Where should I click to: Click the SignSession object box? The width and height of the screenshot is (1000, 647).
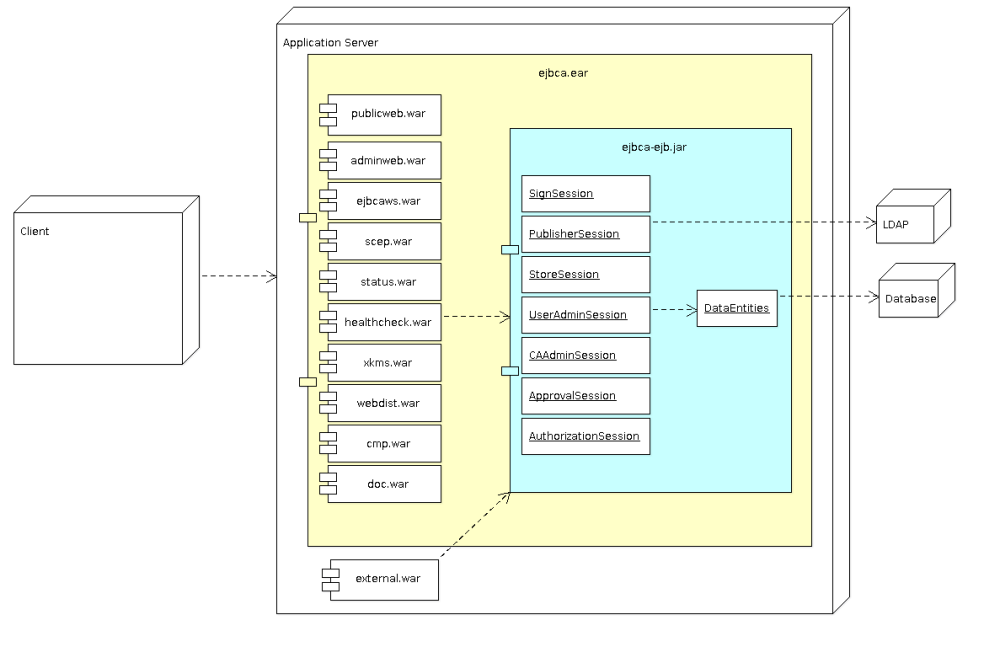[585, 194]
